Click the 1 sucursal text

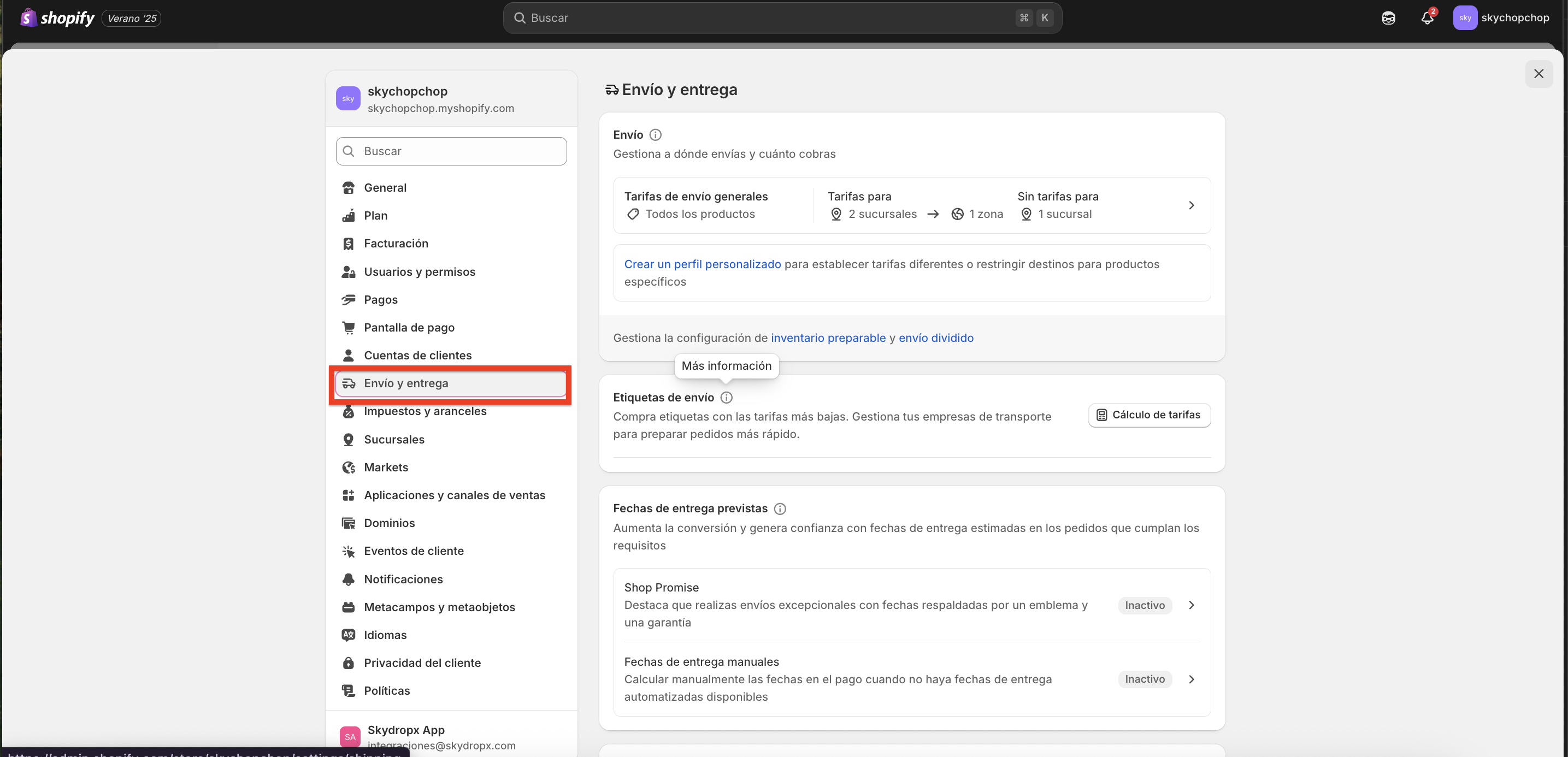[x=1065, y=214]
